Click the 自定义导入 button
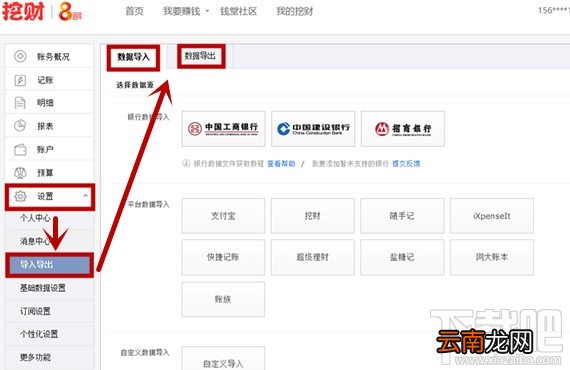570x370 pixels. tap(223, 359)
